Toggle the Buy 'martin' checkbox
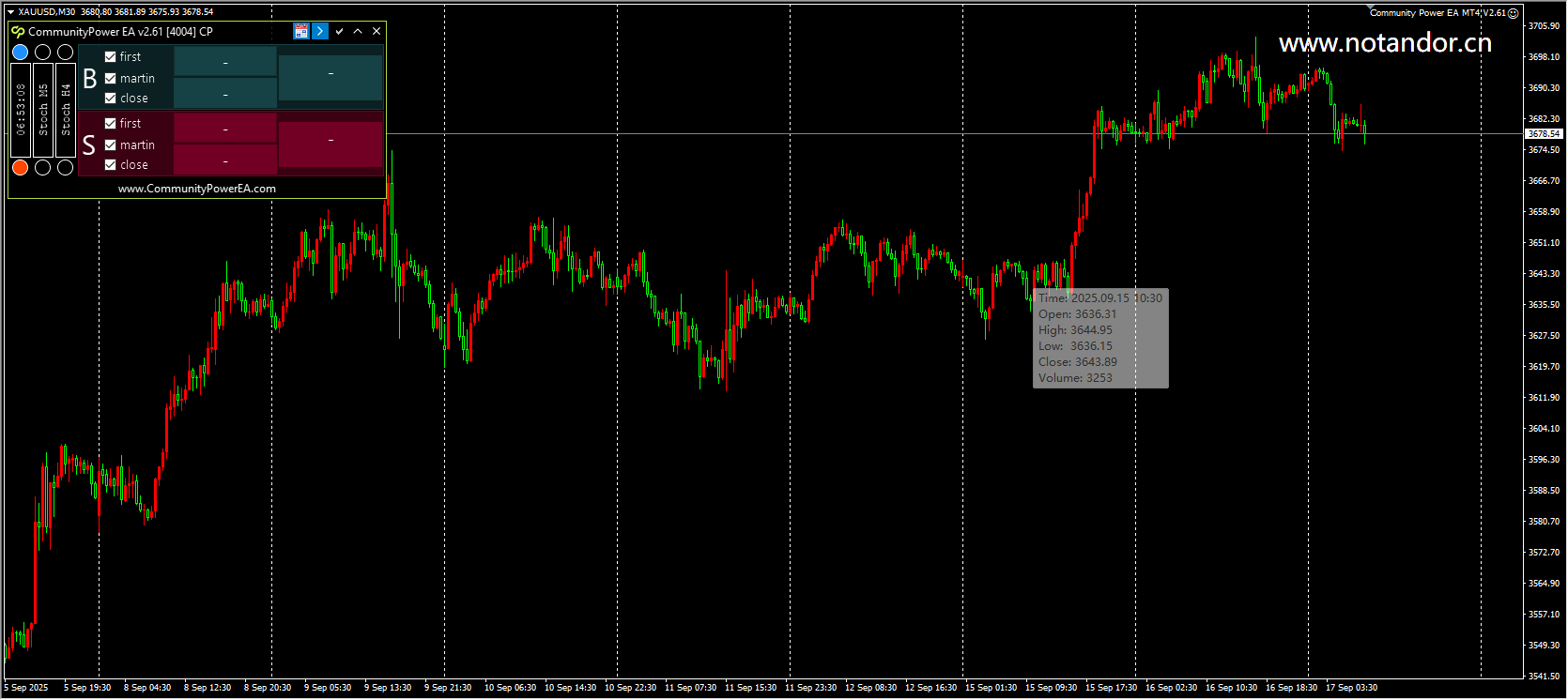1568x700 pixels. [x=111, y=79]
